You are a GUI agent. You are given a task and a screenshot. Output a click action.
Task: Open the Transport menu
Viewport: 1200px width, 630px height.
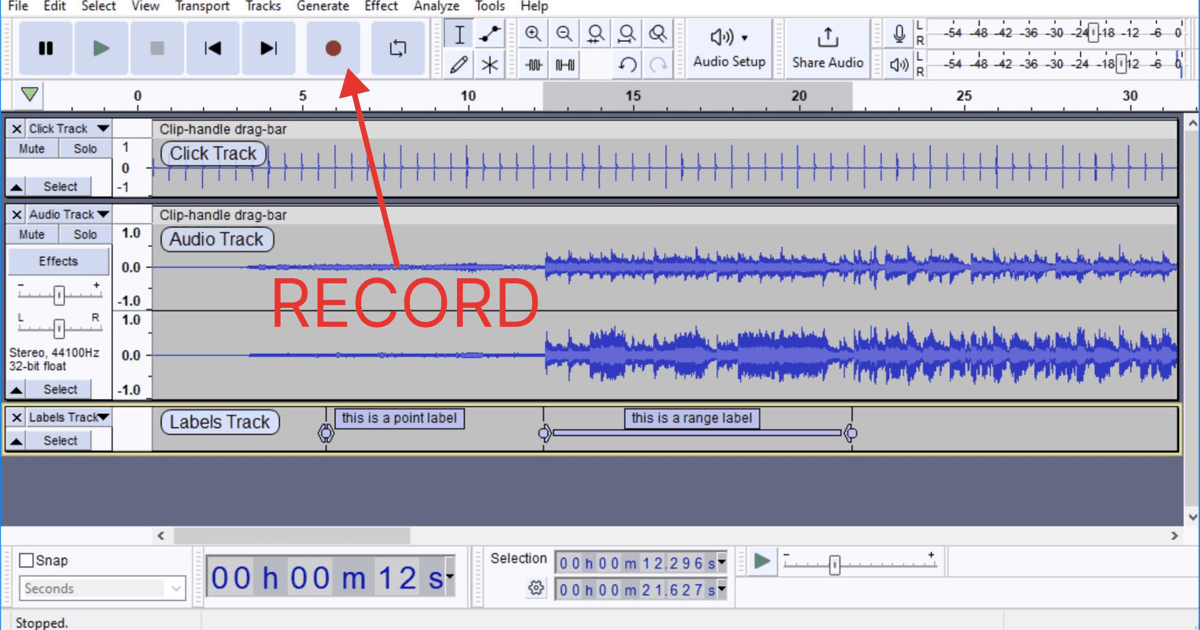pos(202,6)
